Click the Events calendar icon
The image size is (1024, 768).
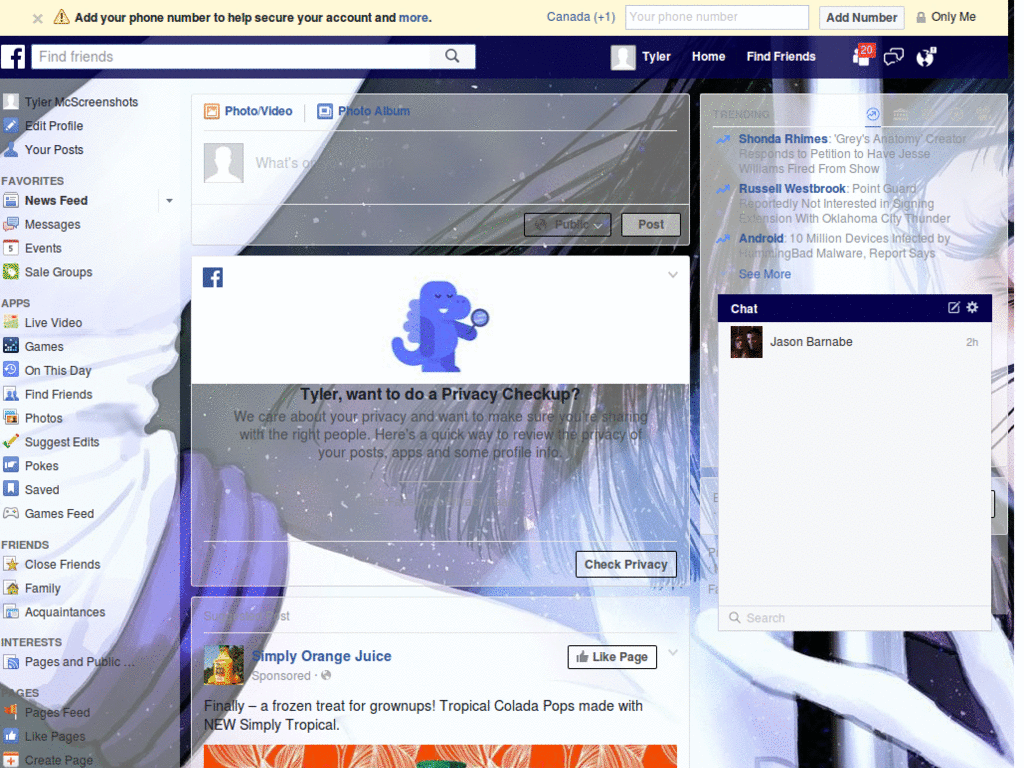11,248
